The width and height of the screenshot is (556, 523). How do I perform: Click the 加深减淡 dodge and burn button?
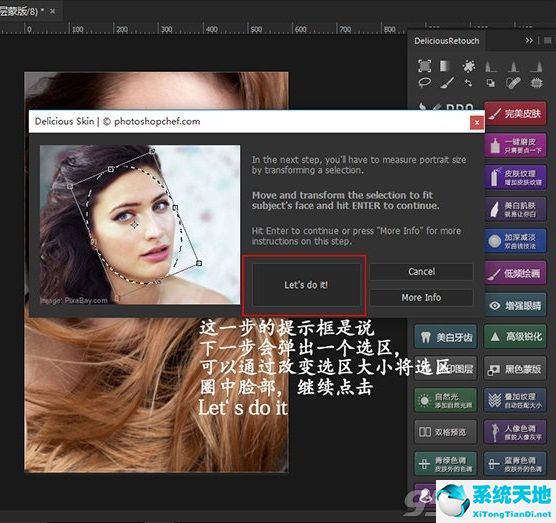tap(515, 241)
